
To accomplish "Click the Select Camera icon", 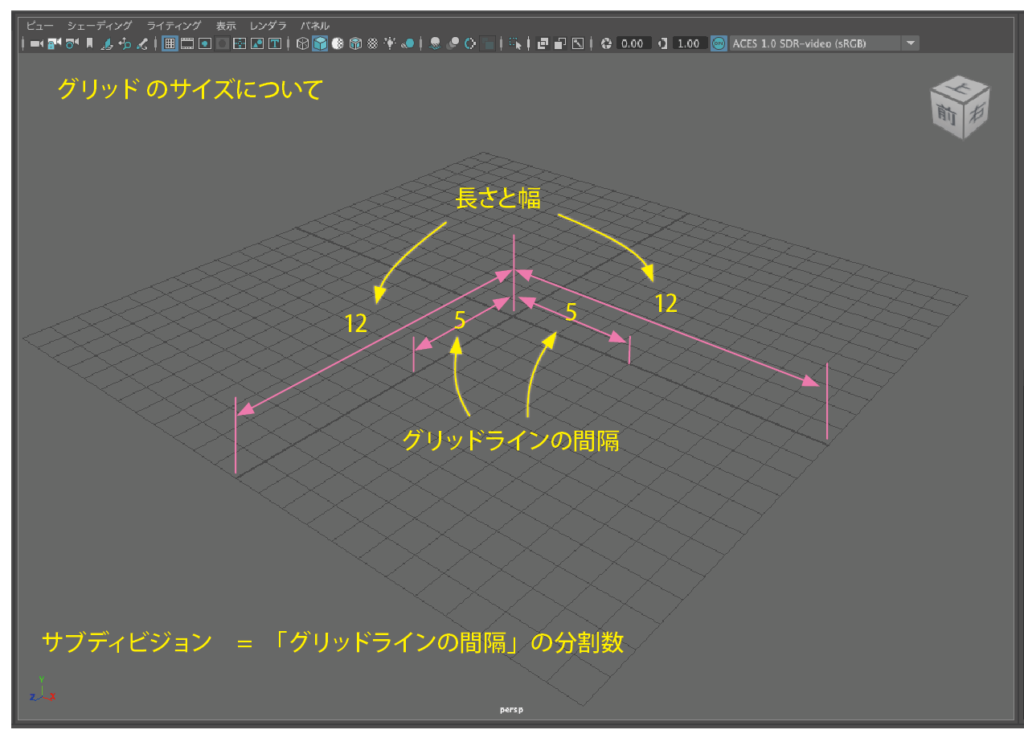I will tap(36, 44).
